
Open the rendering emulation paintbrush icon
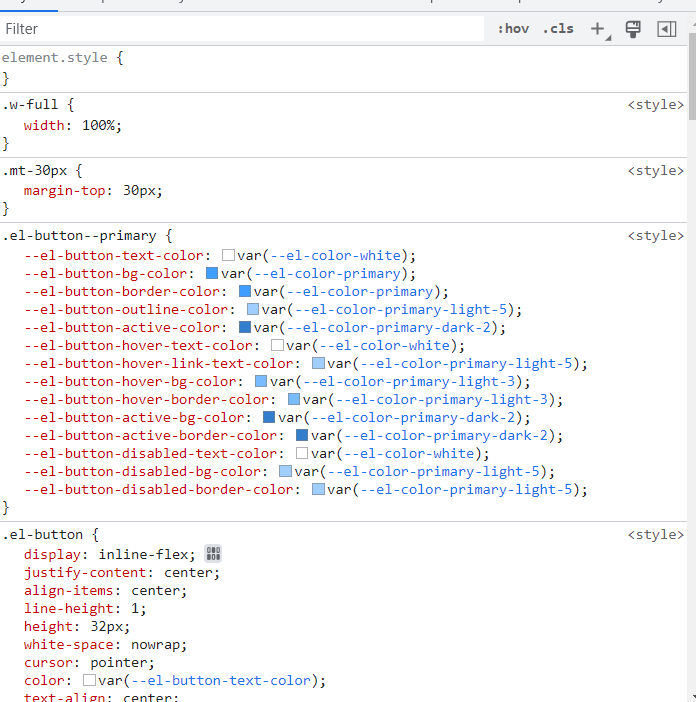pos(632,29)
